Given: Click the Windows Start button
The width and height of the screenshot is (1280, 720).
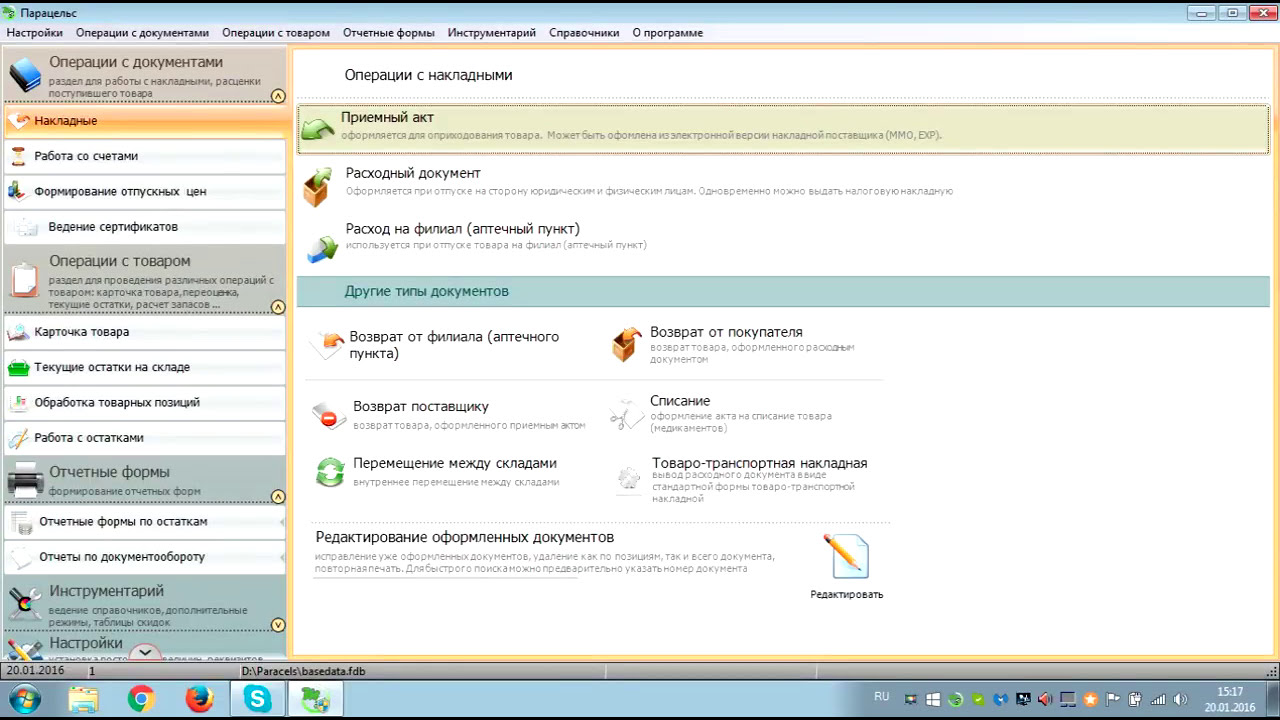Looking at the screenshot, I should coord(24,700).
